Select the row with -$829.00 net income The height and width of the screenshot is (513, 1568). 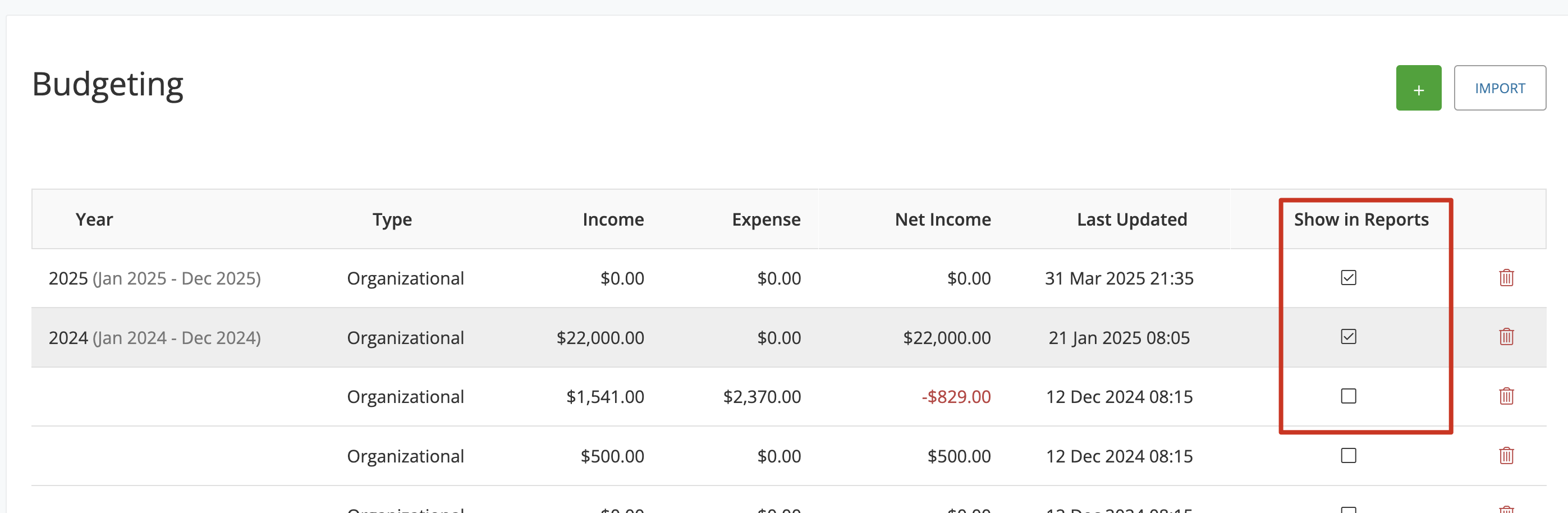coord(789,397)
